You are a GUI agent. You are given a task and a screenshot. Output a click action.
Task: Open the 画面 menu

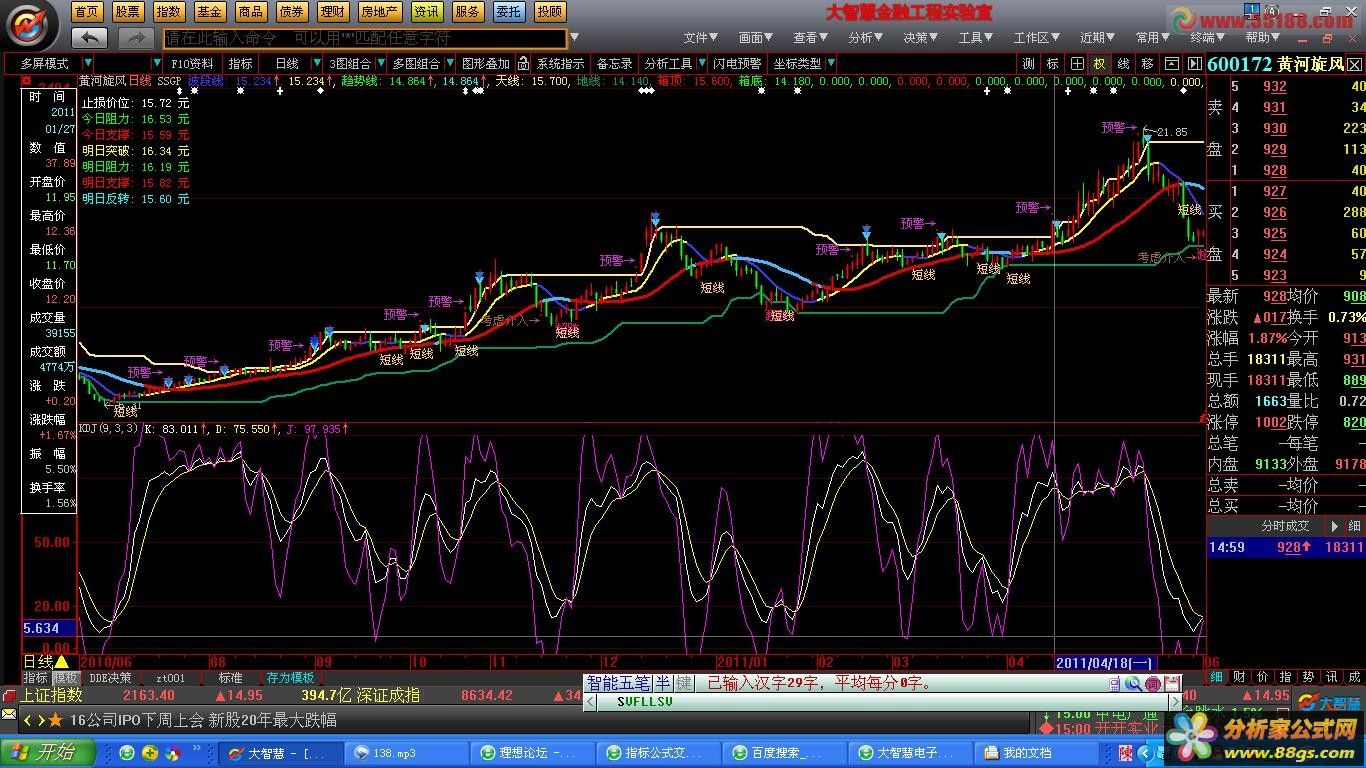click(756, 38)
